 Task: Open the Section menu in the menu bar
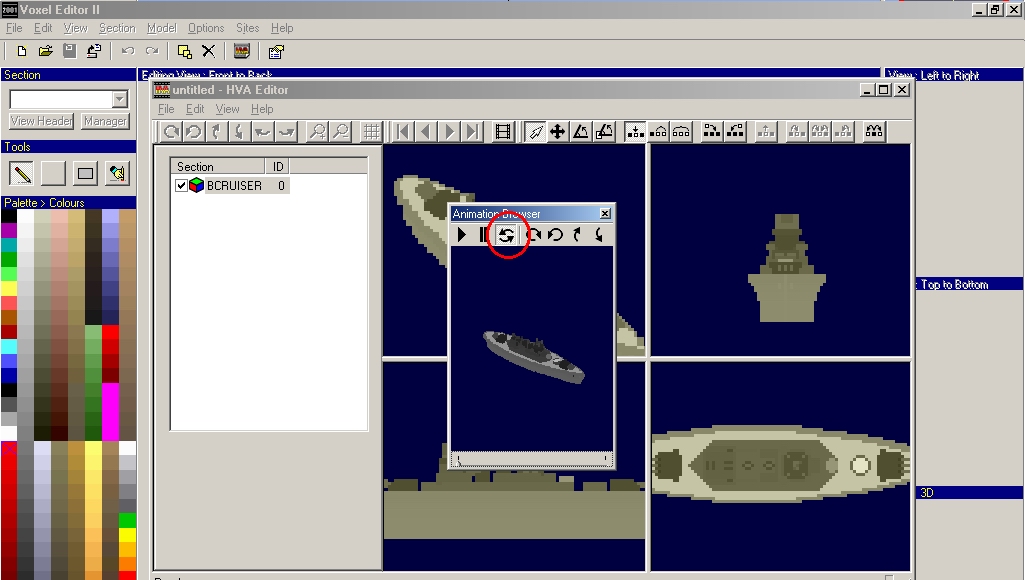117,28
